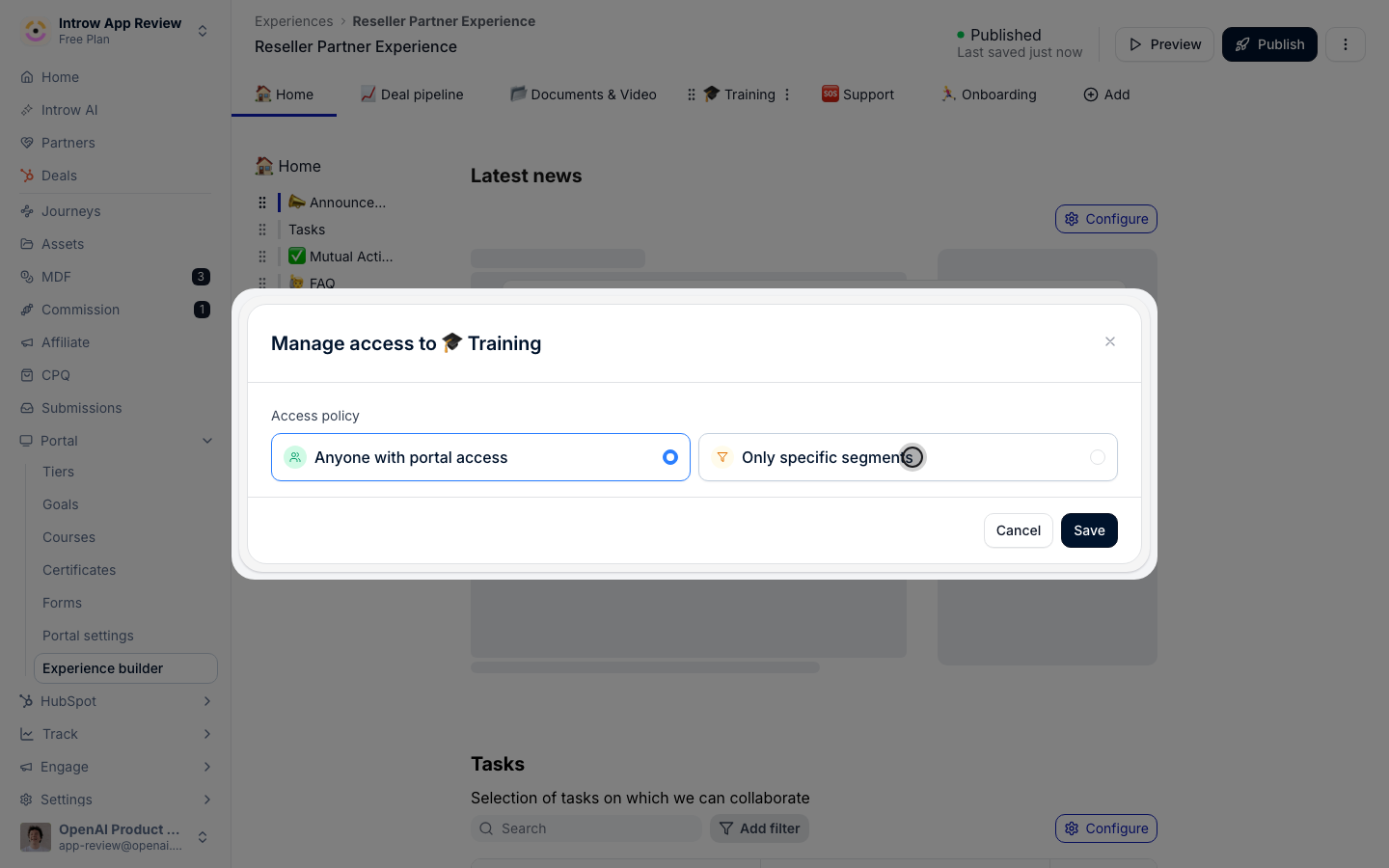The width and height of the screenshot is (1389, 868).
Task: Open the Deals HubSpot icon in sidebar
Action: click(27, 176)
